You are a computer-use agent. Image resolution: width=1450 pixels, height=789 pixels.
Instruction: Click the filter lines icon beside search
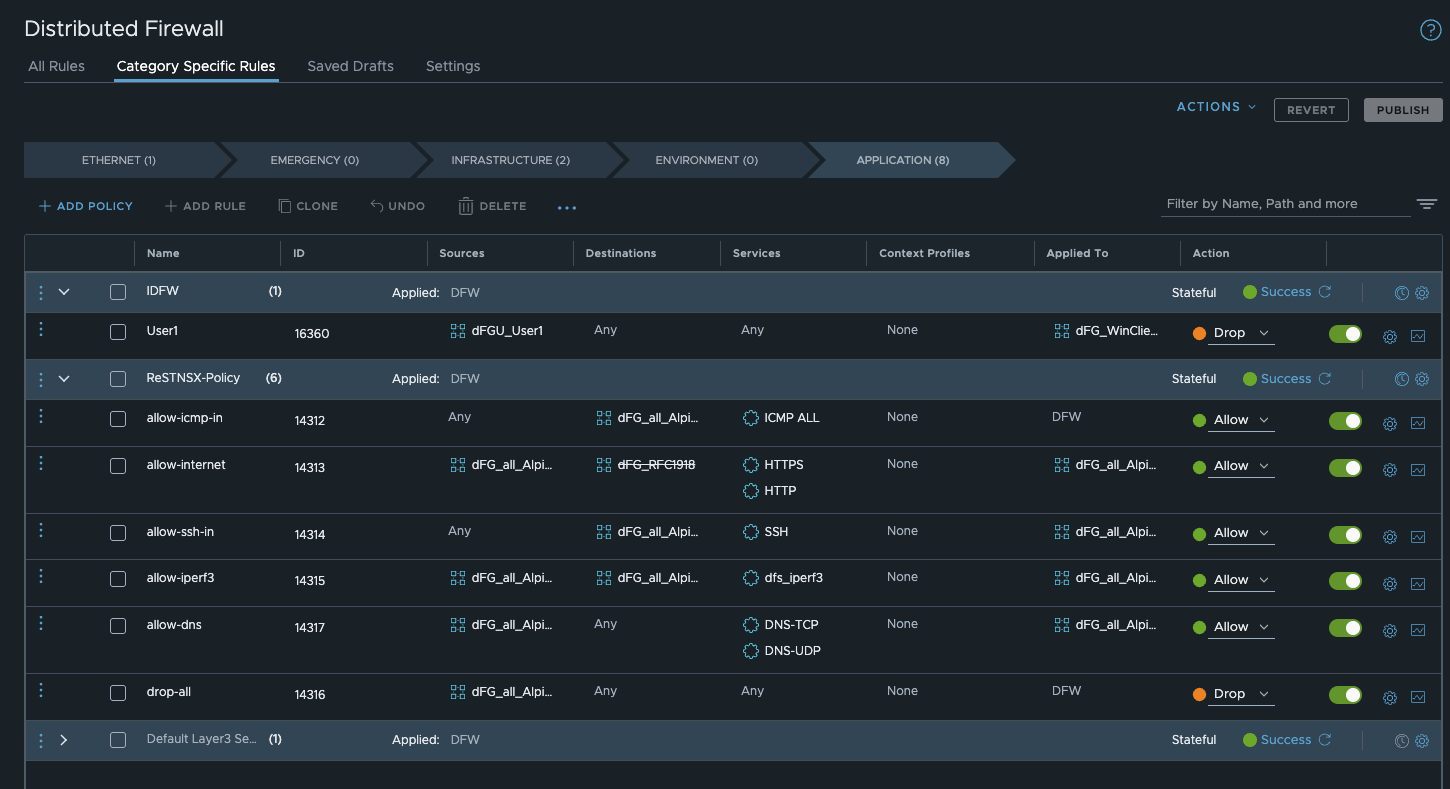point(1426,204)
